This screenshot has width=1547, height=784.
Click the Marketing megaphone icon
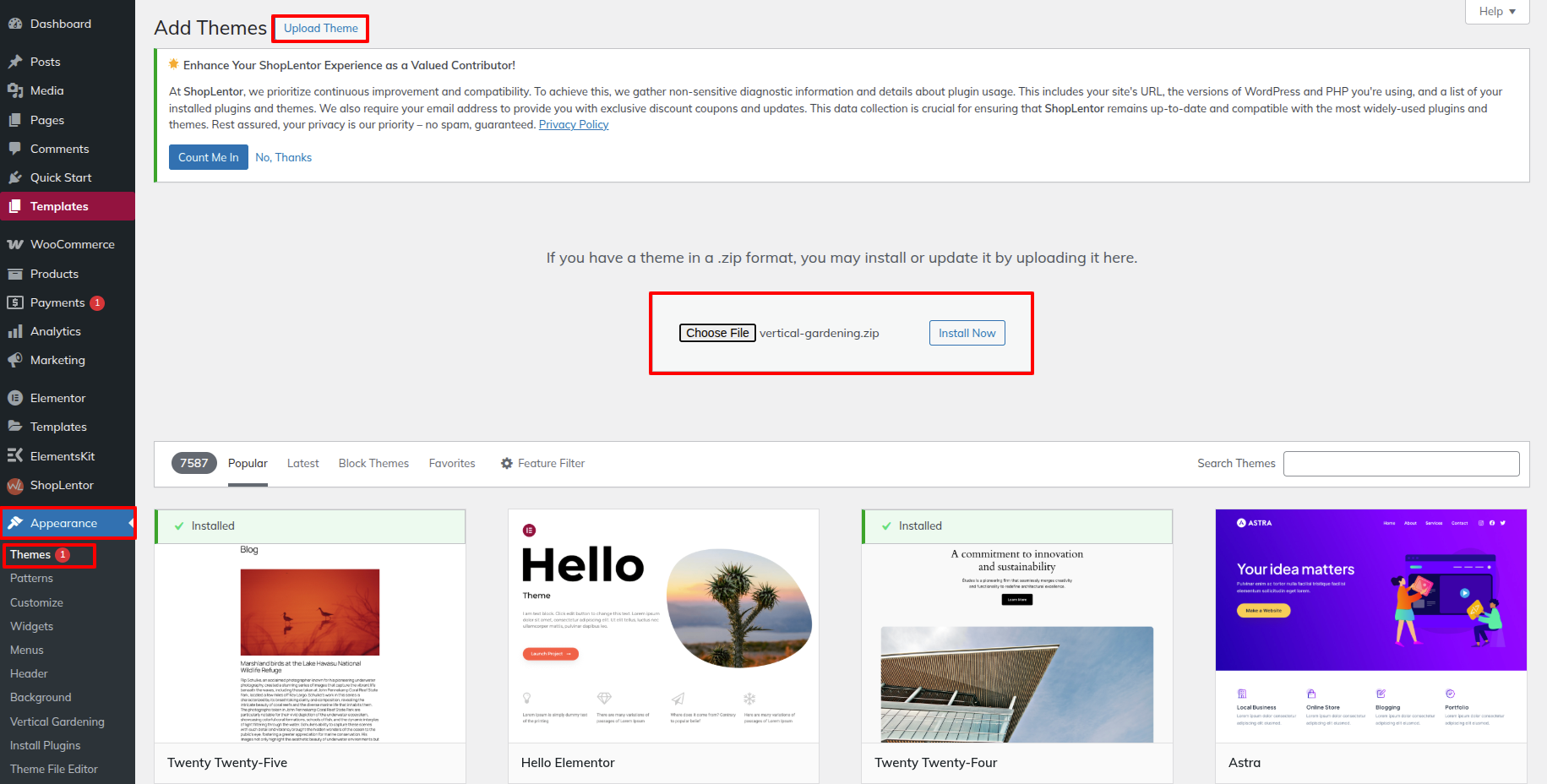tap(14, 360)
